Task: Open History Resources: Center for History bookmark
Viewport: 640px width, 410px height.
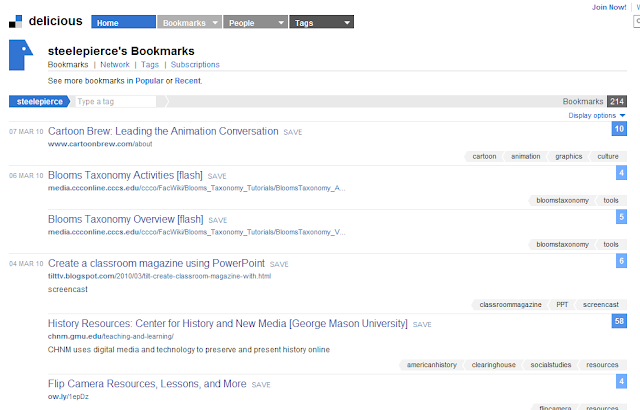Action: coord(228,324)
